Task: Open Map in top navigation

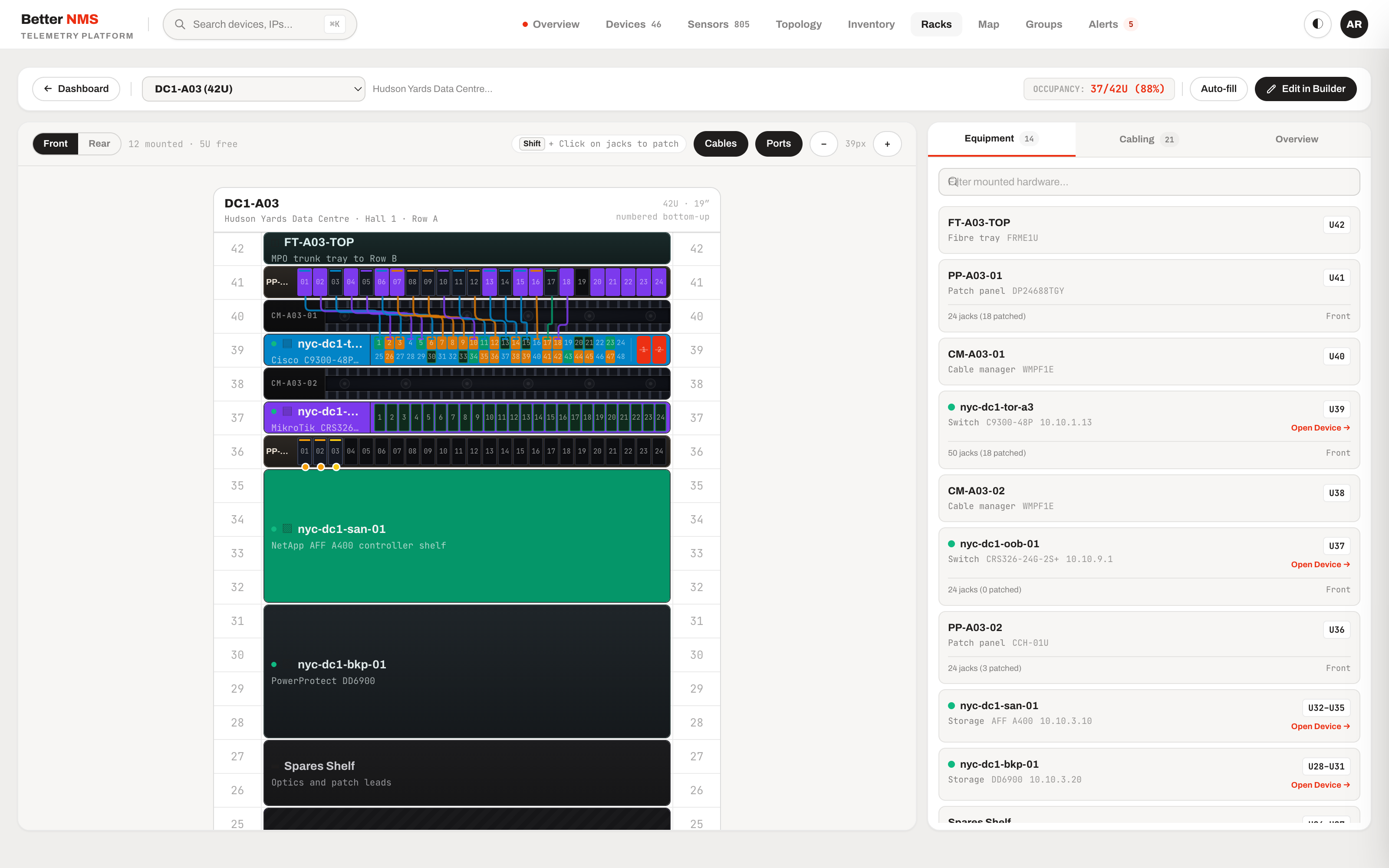Action: click(x=988, y=24)
